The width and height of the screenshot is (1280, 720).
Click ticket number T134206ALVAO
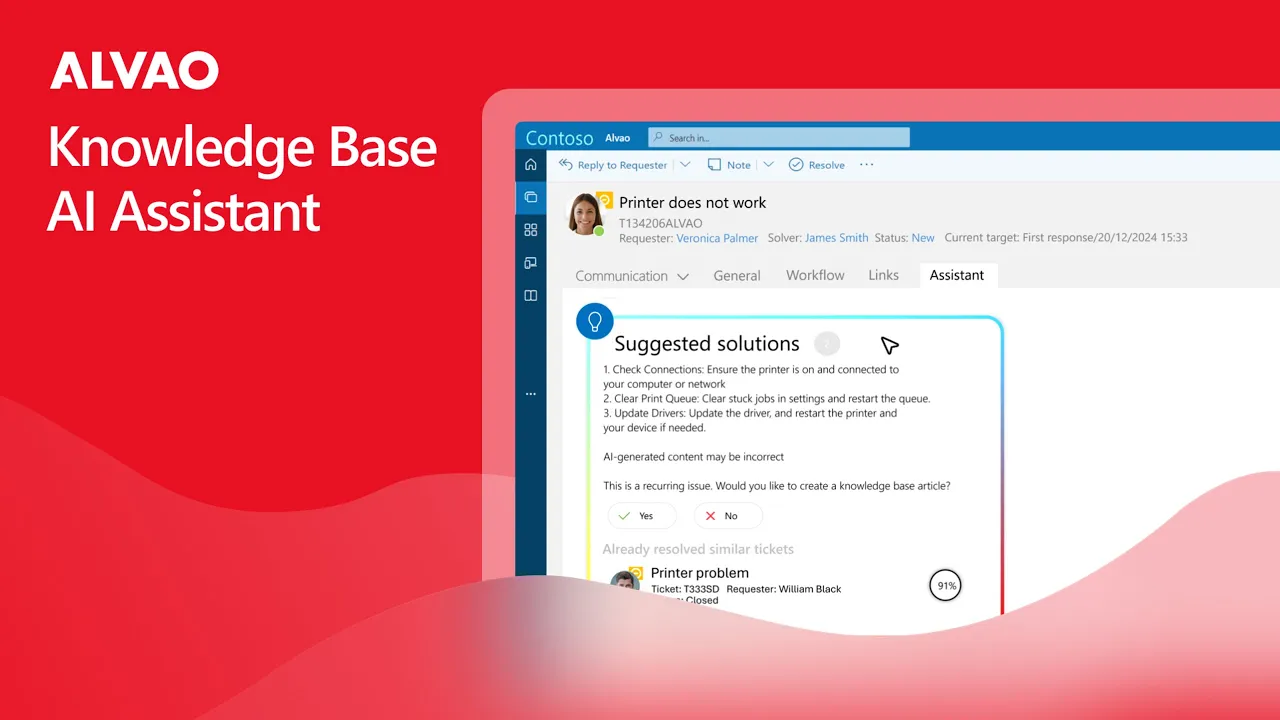(x=660, y=223)
